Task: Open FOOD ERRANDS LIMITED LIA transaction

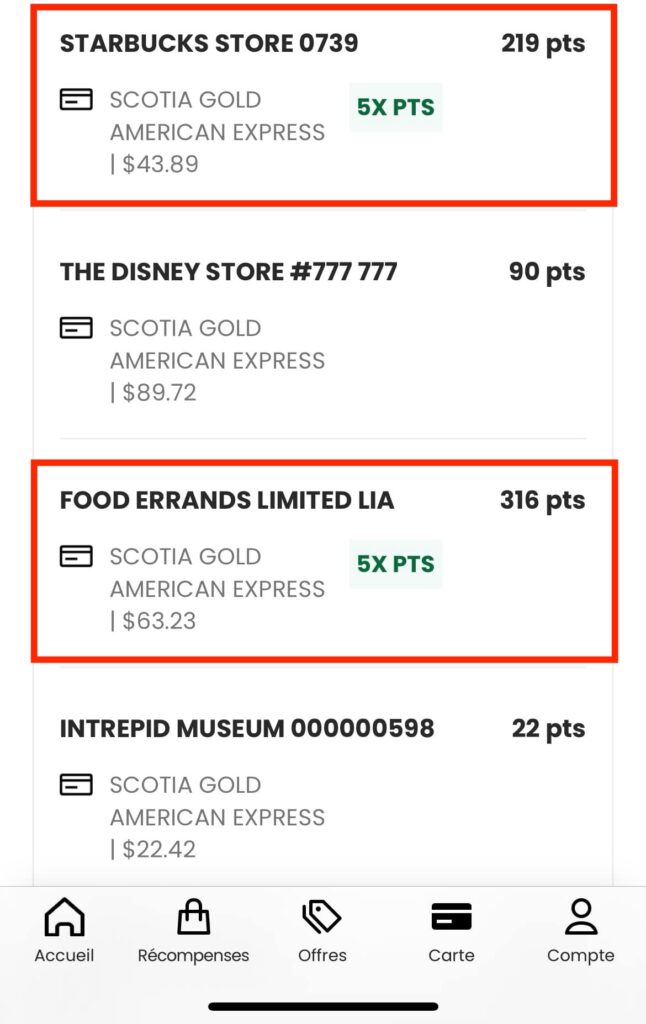Action: click(x=227, y=500)
